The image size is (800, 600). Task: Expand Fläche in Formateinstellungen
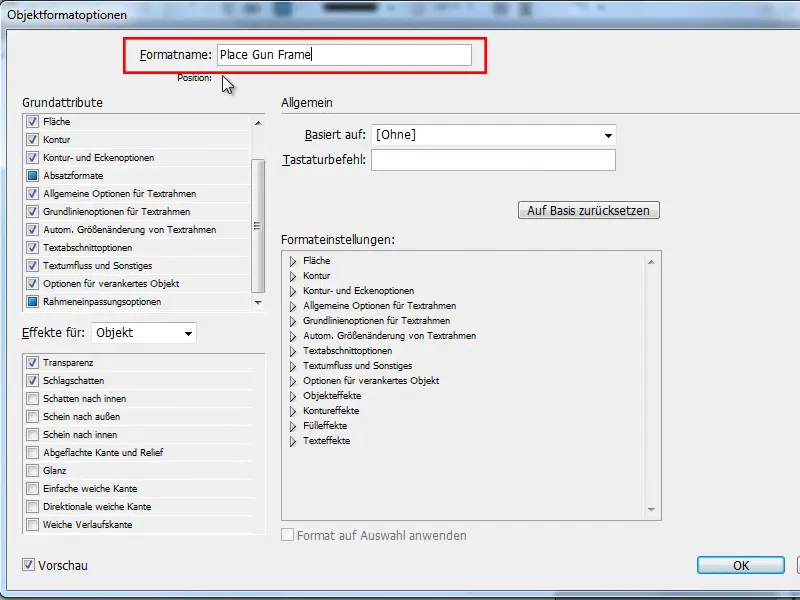[293, 261]
